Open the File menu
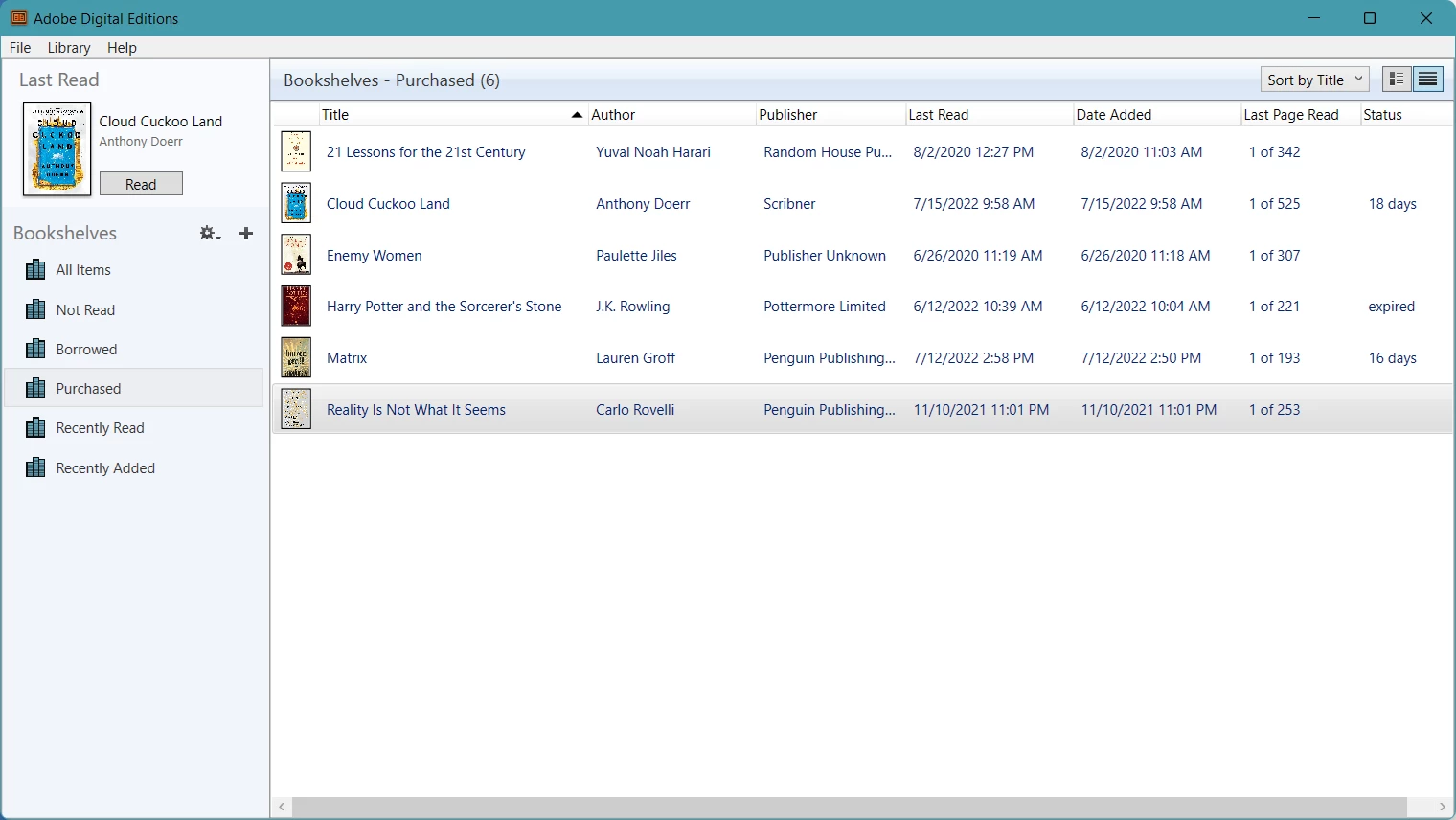The width and height of the screenshot is (1456, 820). 20,47
